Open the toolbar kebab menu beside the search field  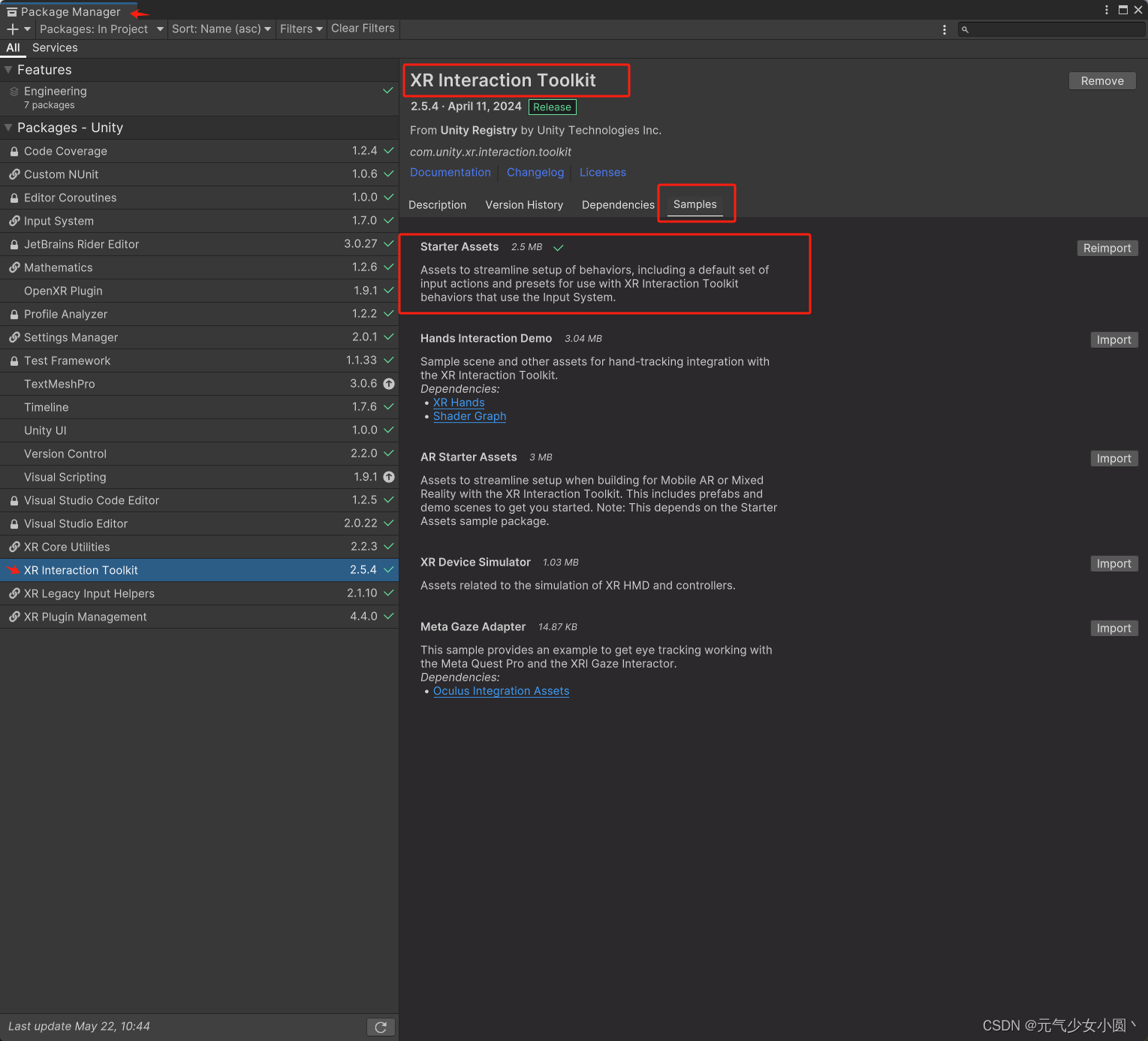[945, 29]
